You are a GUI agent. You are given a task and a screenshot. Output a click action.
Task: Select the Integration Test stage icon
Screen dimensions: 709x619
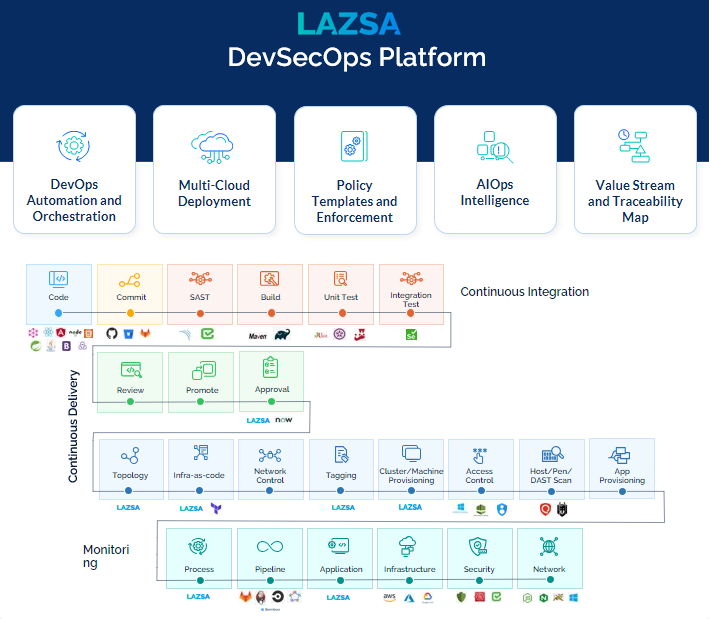point(411,278)
